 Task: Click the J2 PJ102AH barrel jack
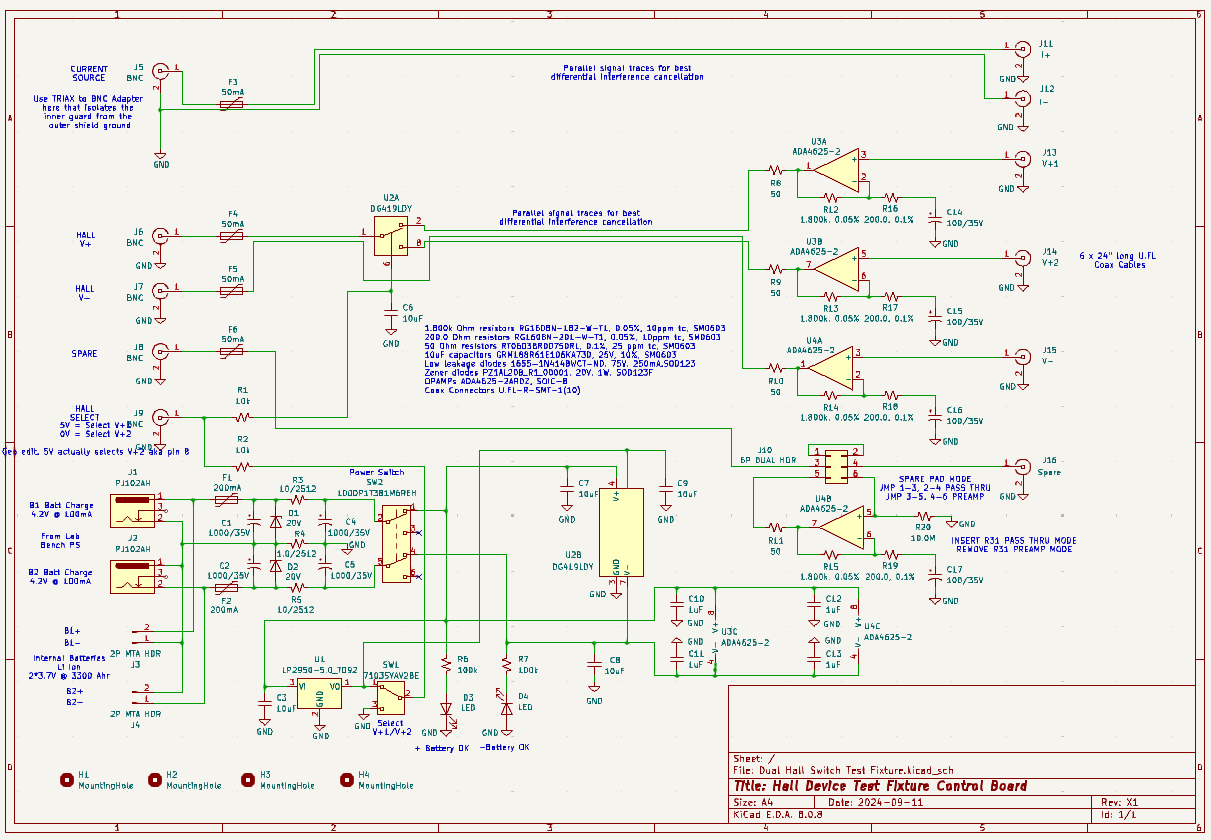(x=130, y=577)
